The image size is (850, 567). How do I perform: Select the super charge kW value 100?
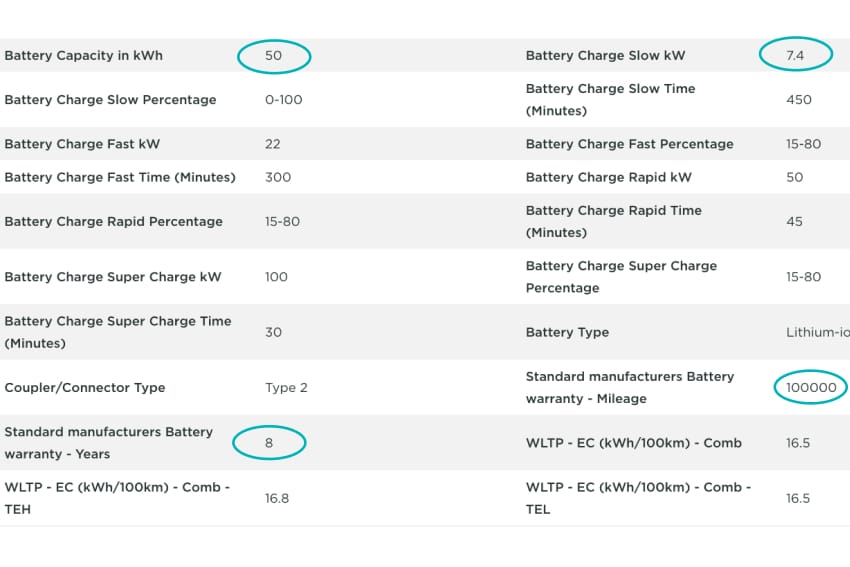276,277
